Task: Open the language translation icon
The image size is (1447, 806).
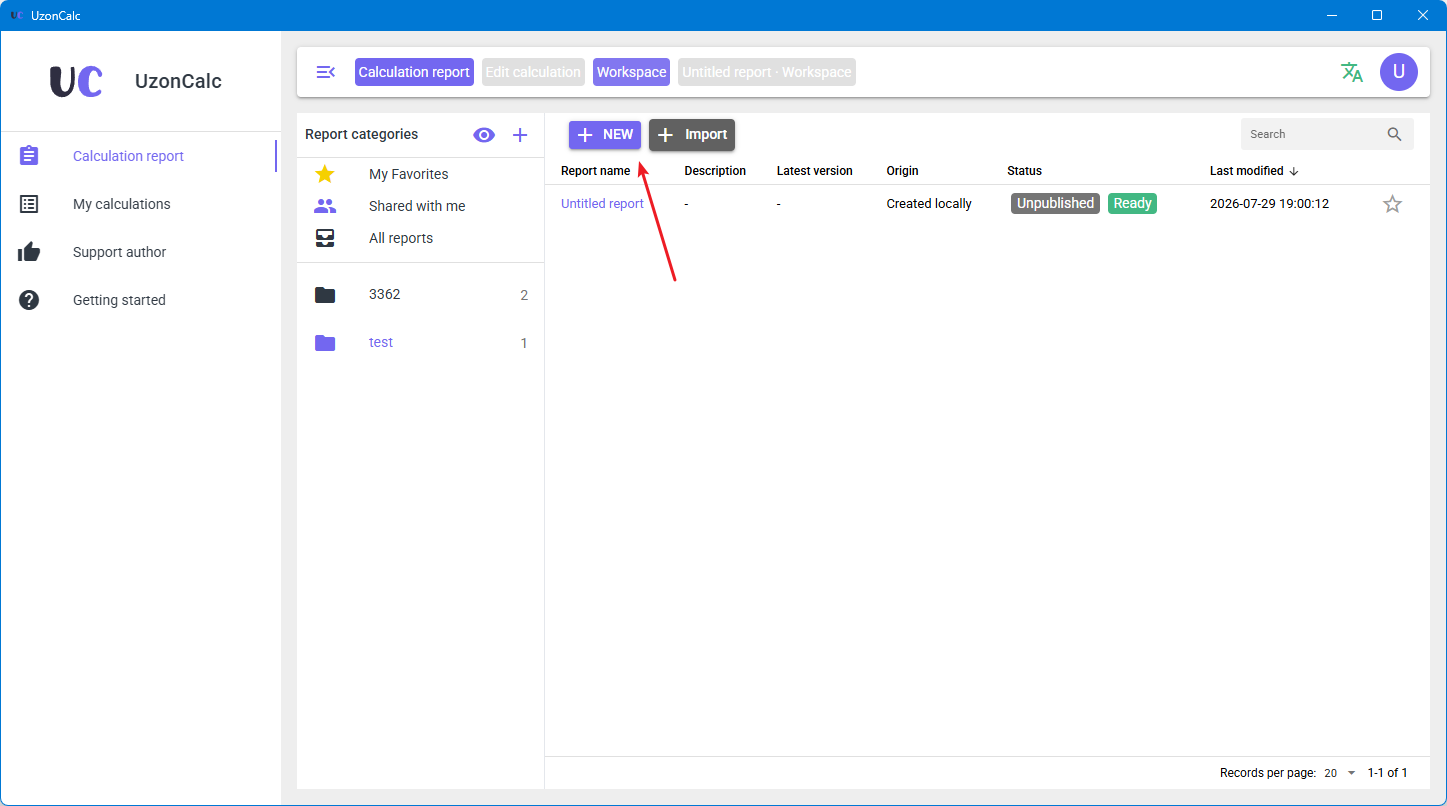Action: click(x=1352, y=72)
